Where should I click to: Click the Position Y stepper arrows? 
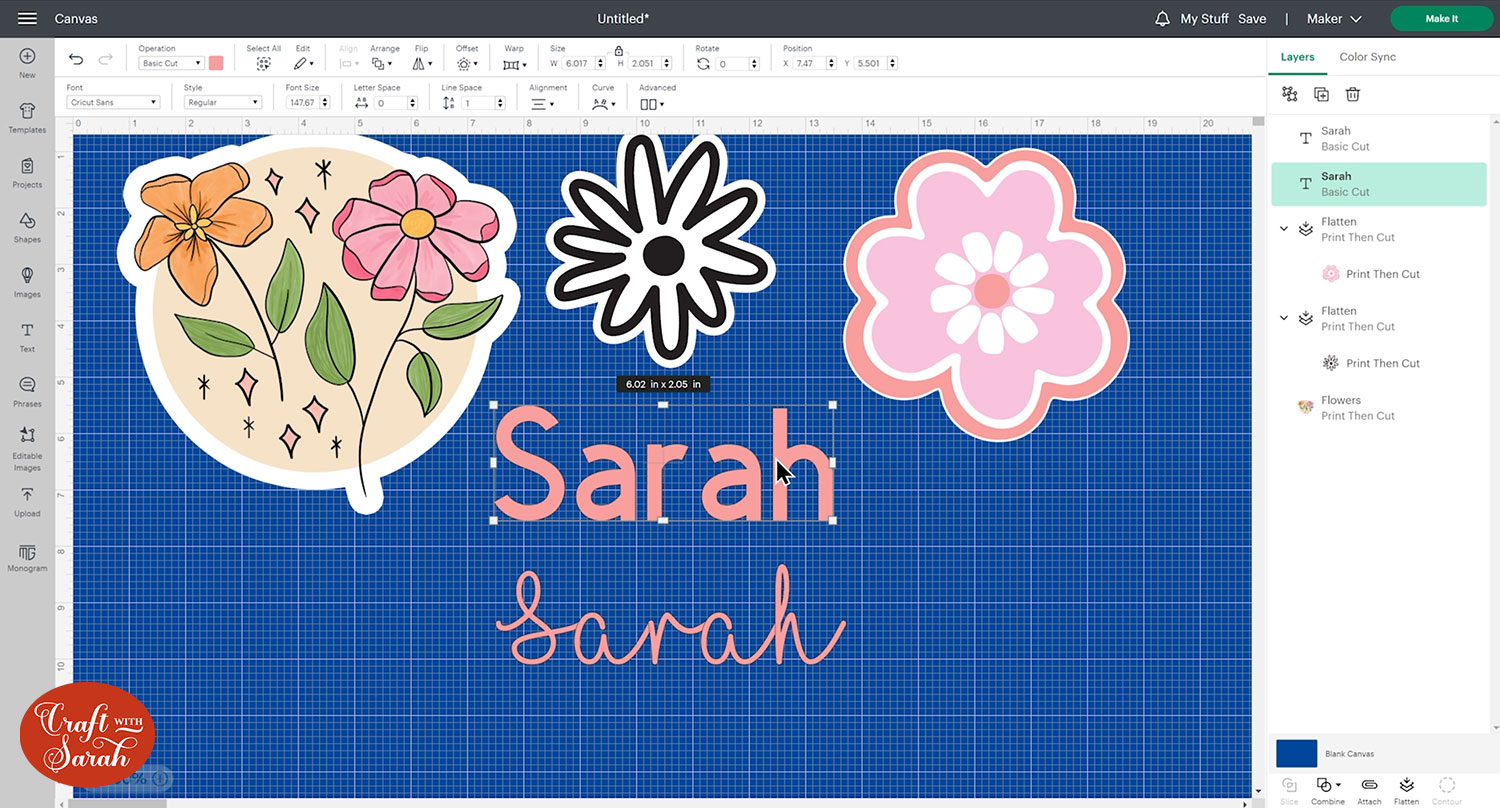891,63
